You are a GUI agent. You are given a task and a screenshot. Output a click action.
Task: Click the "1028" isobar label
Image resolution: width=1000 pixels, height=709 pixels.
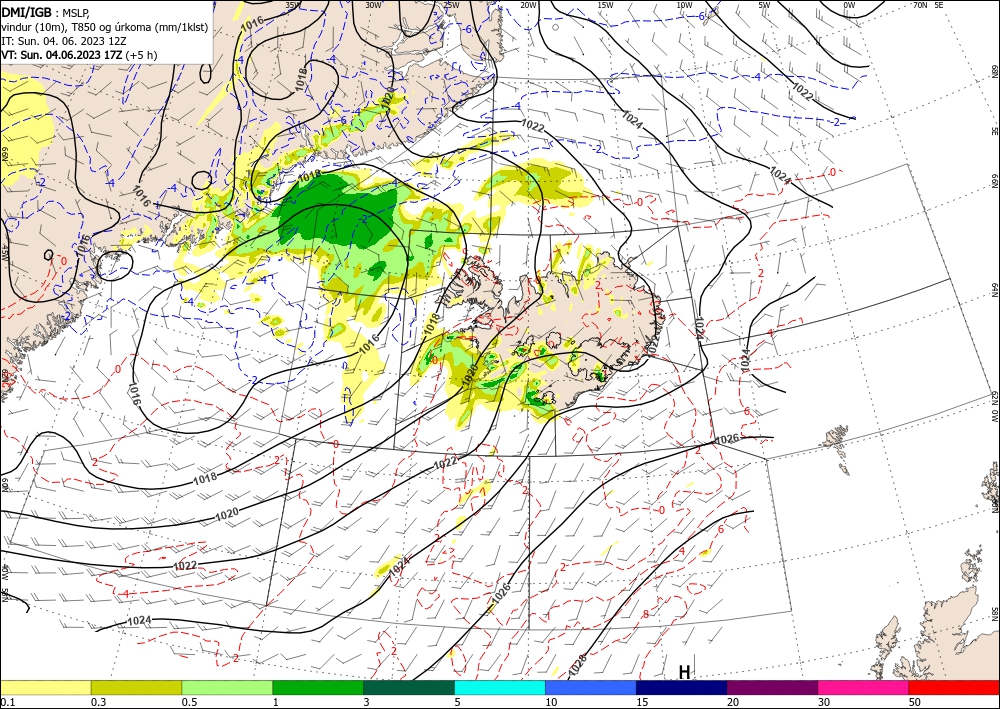click(x=576, y=666)
